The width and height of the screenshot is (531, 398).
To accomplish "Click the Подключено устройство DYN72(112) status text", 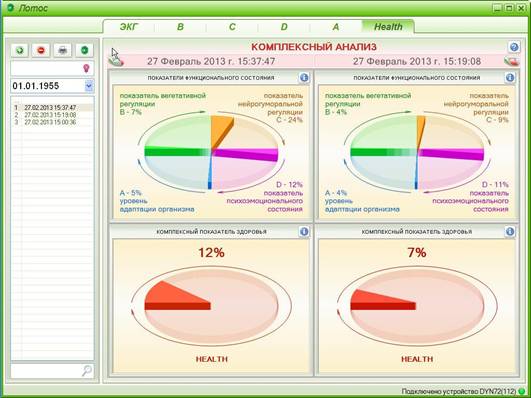I will [459, 392].
